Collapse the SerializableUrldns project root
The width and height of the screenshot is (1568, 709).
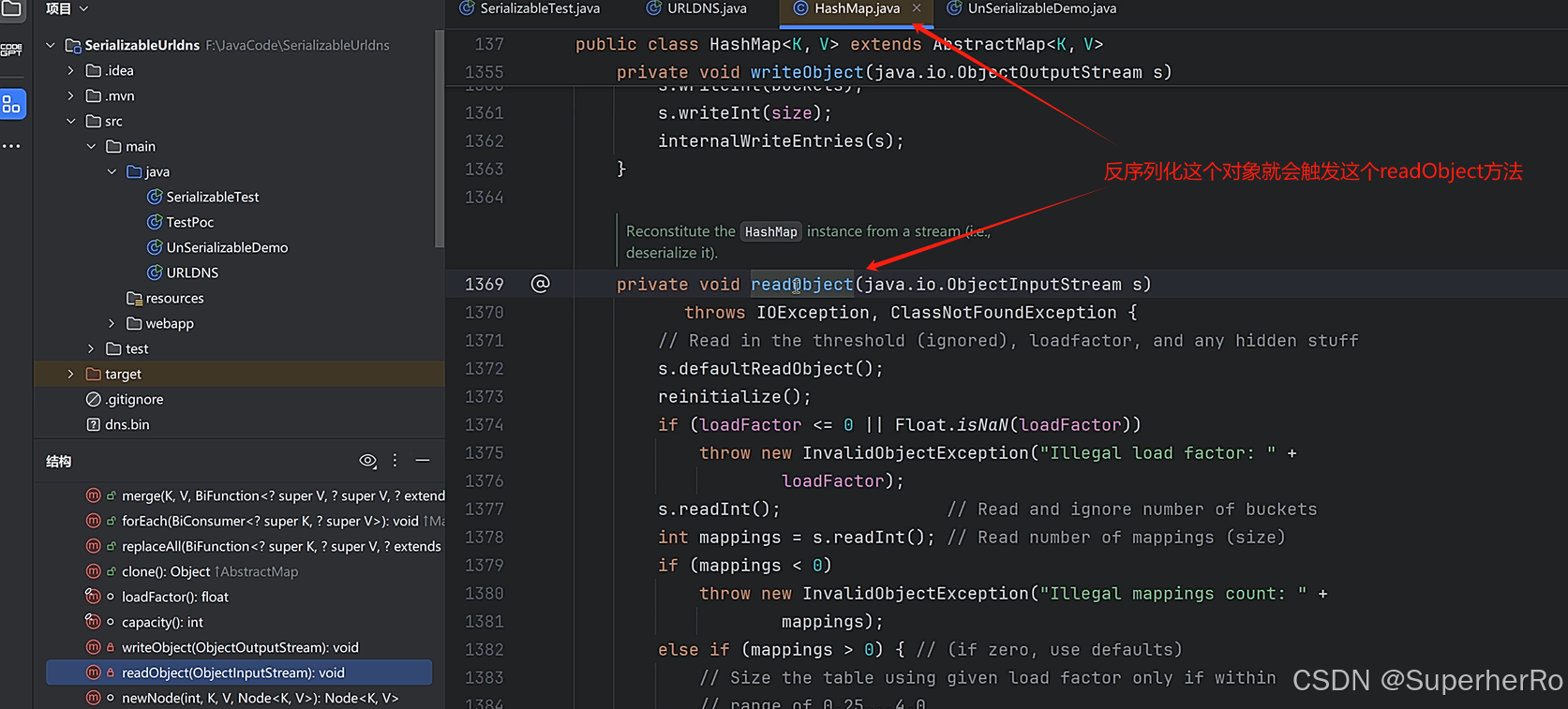coord(51,45)
